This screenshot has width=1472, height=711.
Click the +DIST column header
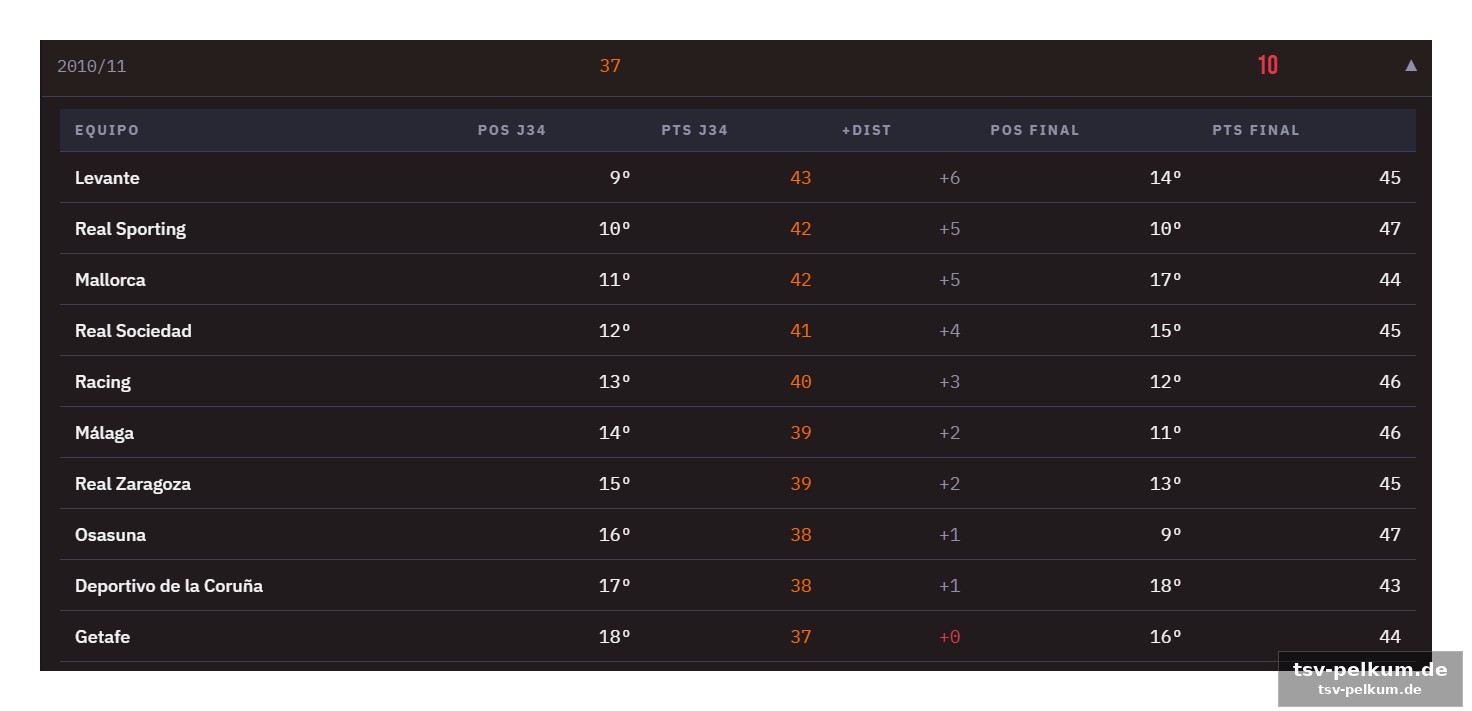pos(866,130)
